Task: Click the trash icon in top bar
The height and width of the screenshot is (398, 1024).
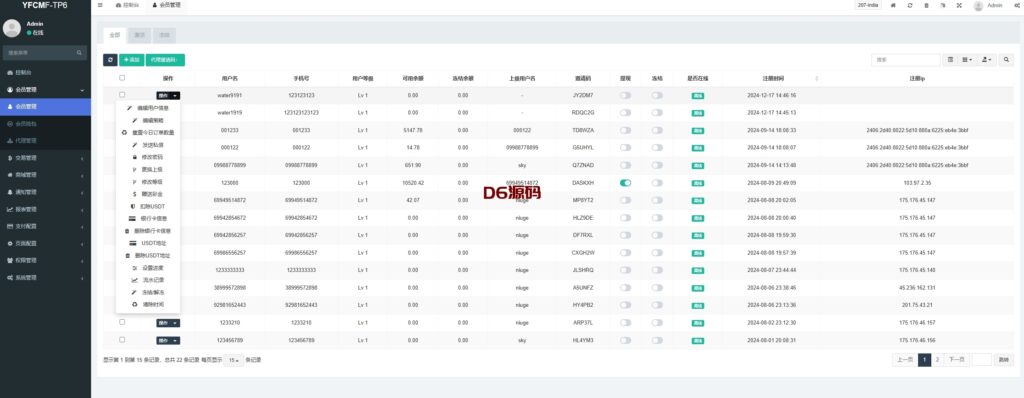Action: pos(926,5)
